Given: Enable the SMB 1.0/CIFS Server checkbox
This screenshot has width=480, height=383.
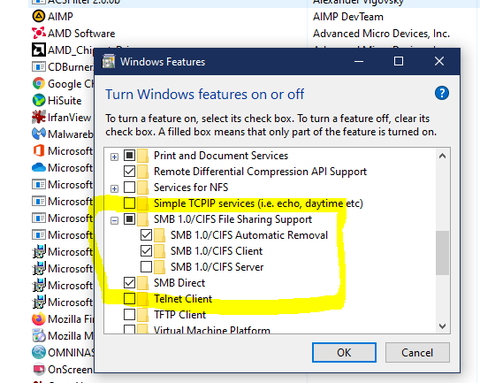Looking at the screenshot, I should tap(146, 267).
